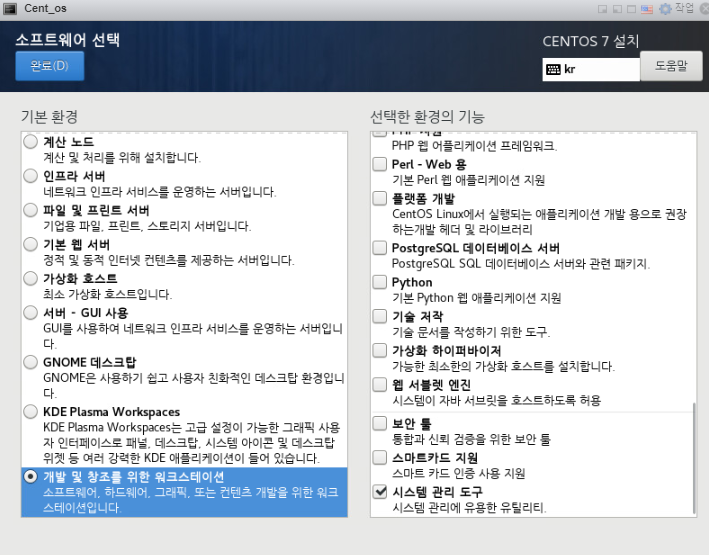Click the '선택한 환경의 기능' section heading
This screenshot has height=555, width=709.
click(427, 117)
